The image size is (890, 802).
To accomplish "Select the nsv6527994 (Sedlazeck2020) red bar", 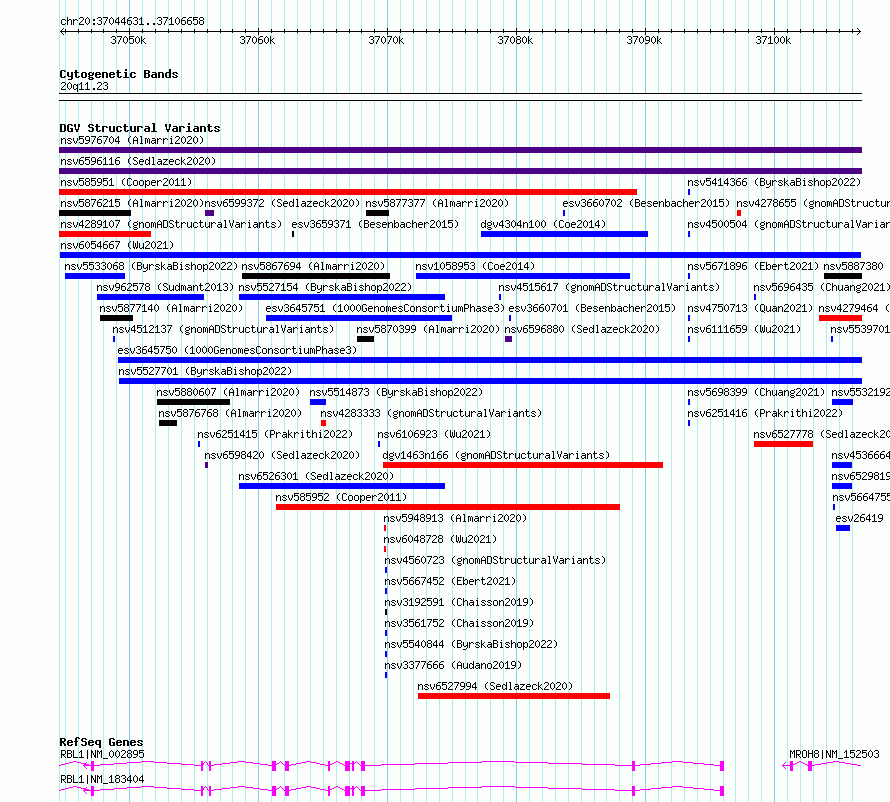I will [x=514, y=696].
